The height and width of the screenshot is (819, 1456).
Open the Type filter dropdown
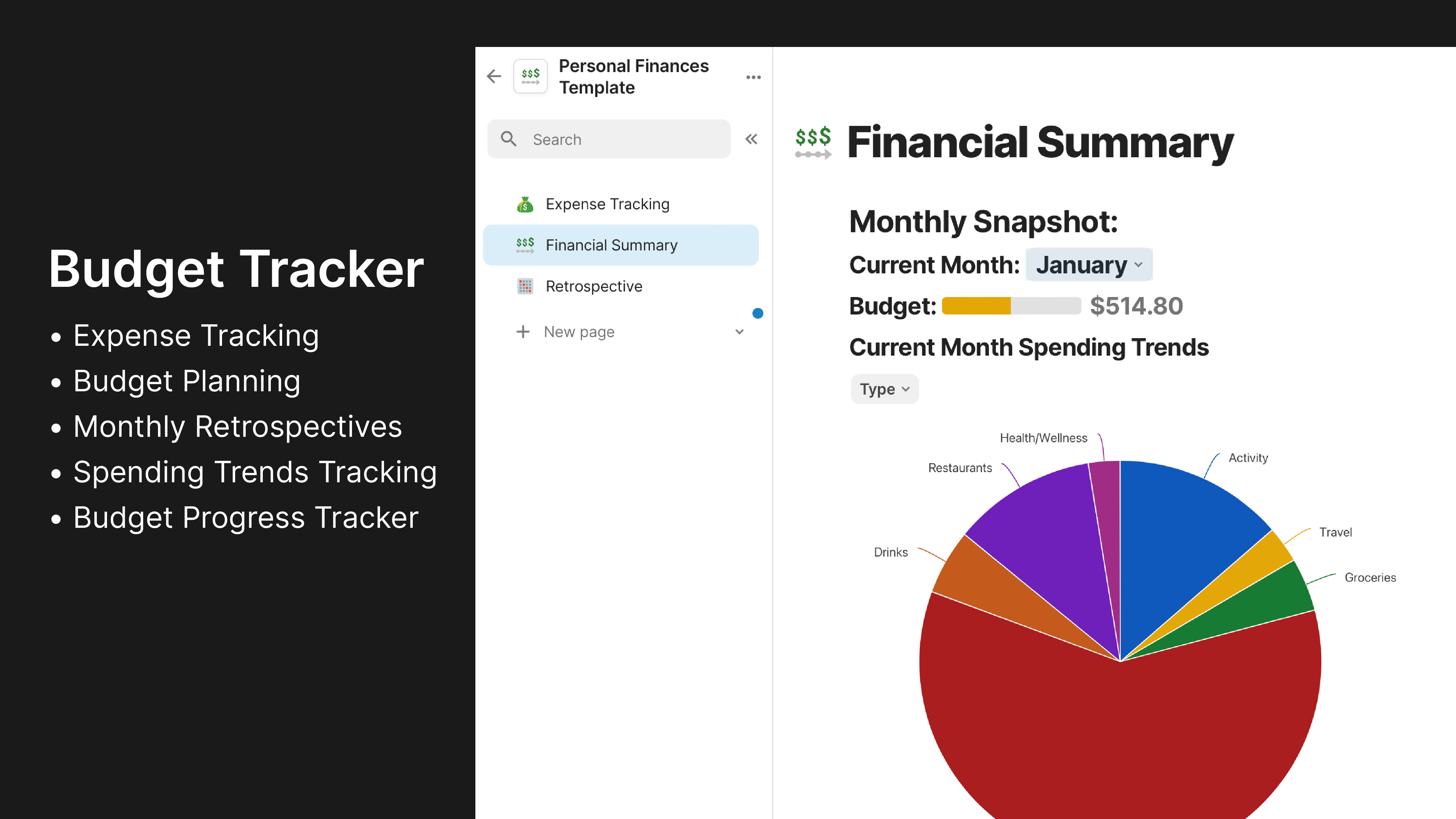[x=883, y=389]
